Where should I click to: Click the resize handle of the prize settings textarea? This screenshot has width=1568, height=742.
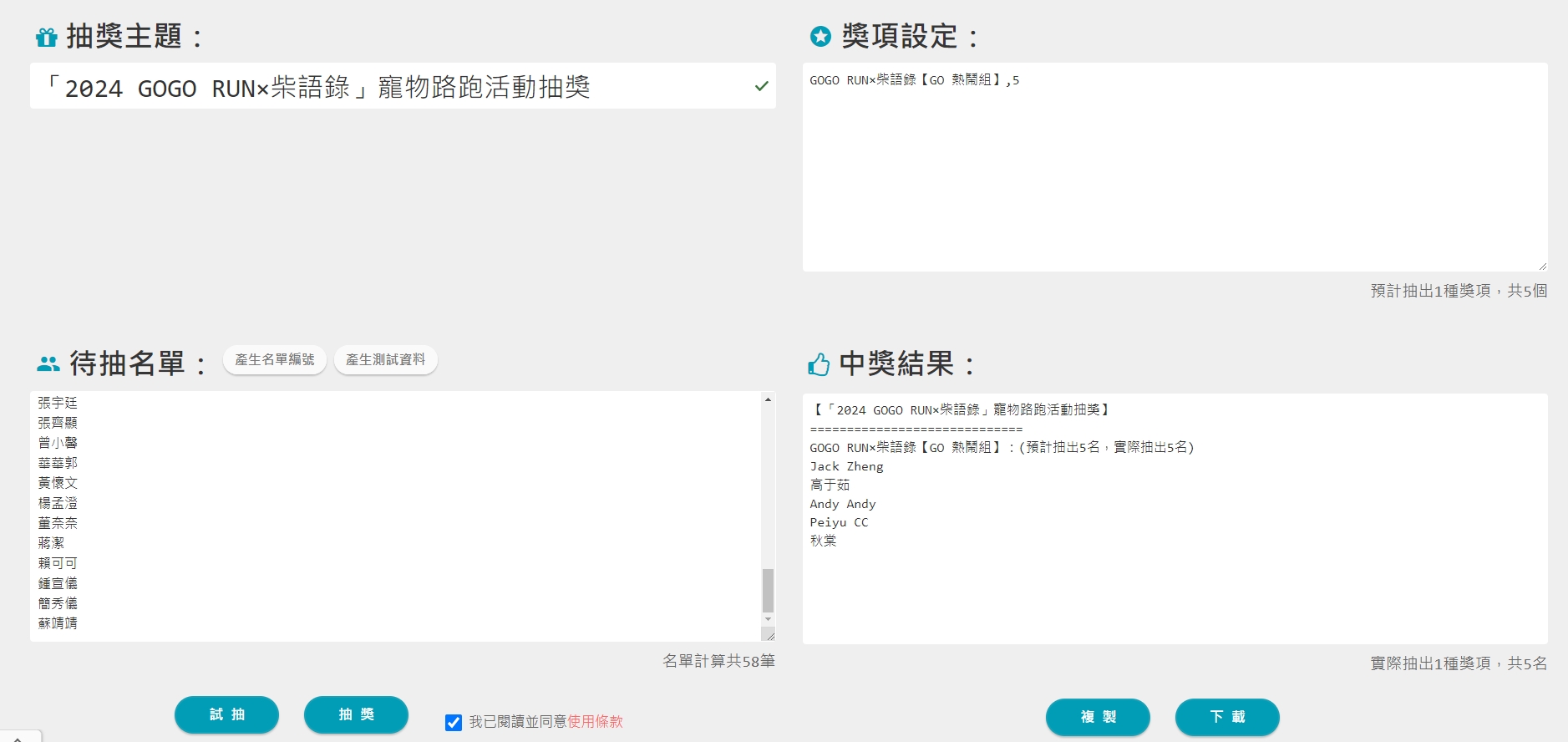(x=1541, y=266)
